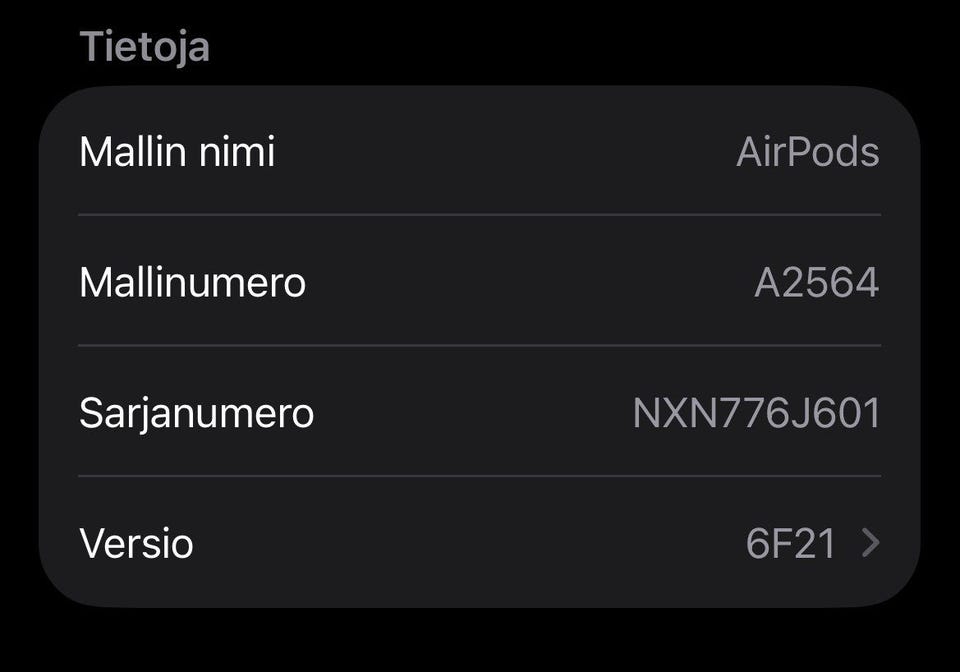Select the AirPods model name value
The height and width of the screenshot is (672, 960).
[807, 152]
